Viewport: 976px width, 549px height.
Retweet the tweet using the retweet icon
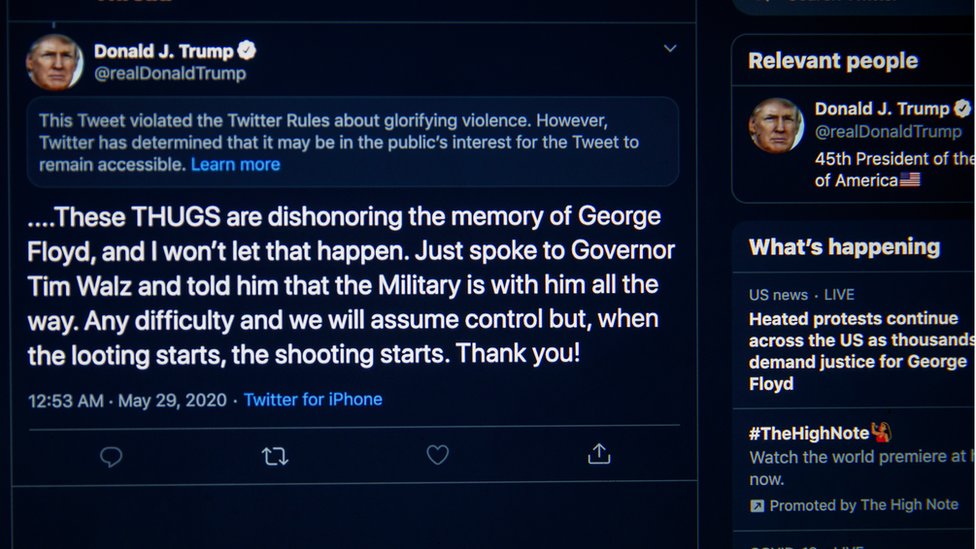point(274,456)
